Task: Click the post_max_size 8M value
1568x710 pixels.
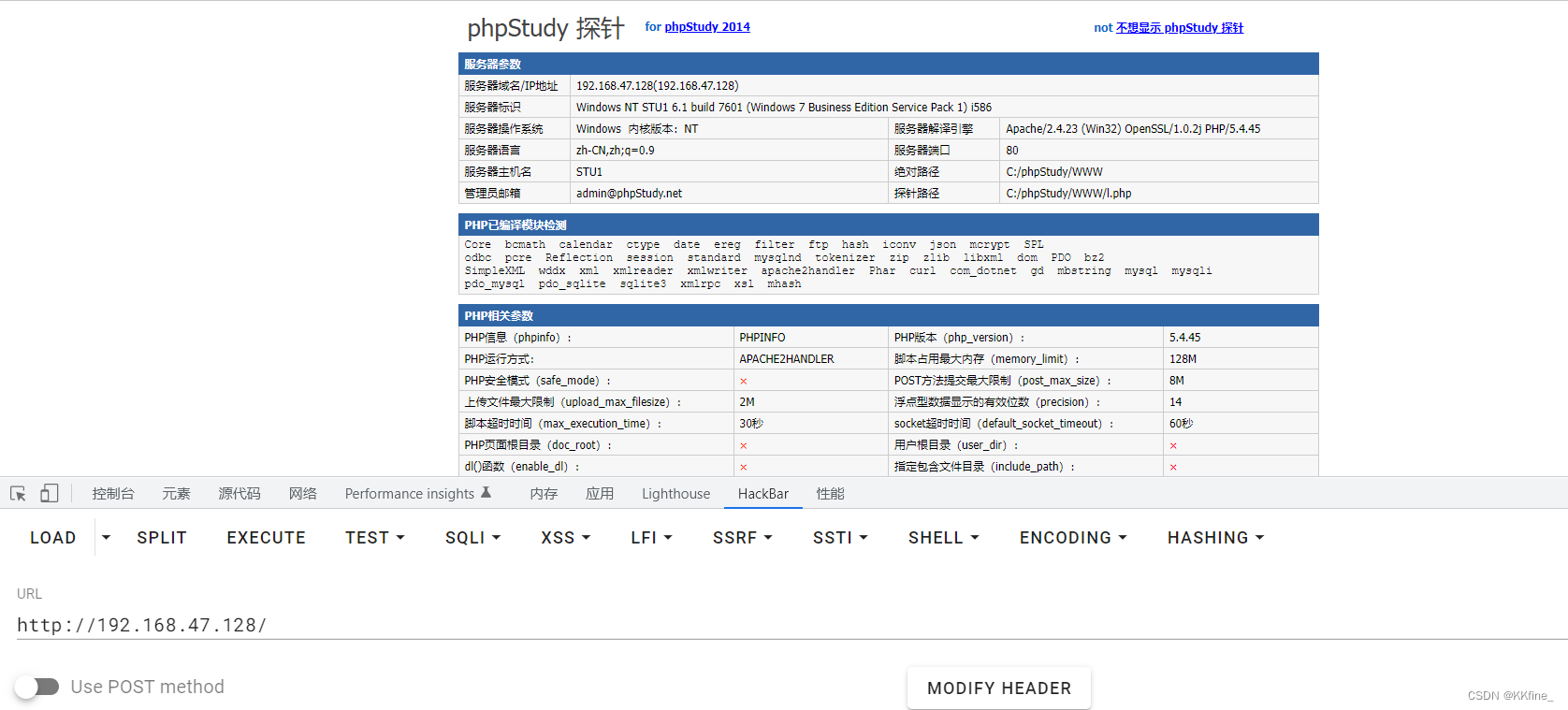Action: pos(1177,380)
